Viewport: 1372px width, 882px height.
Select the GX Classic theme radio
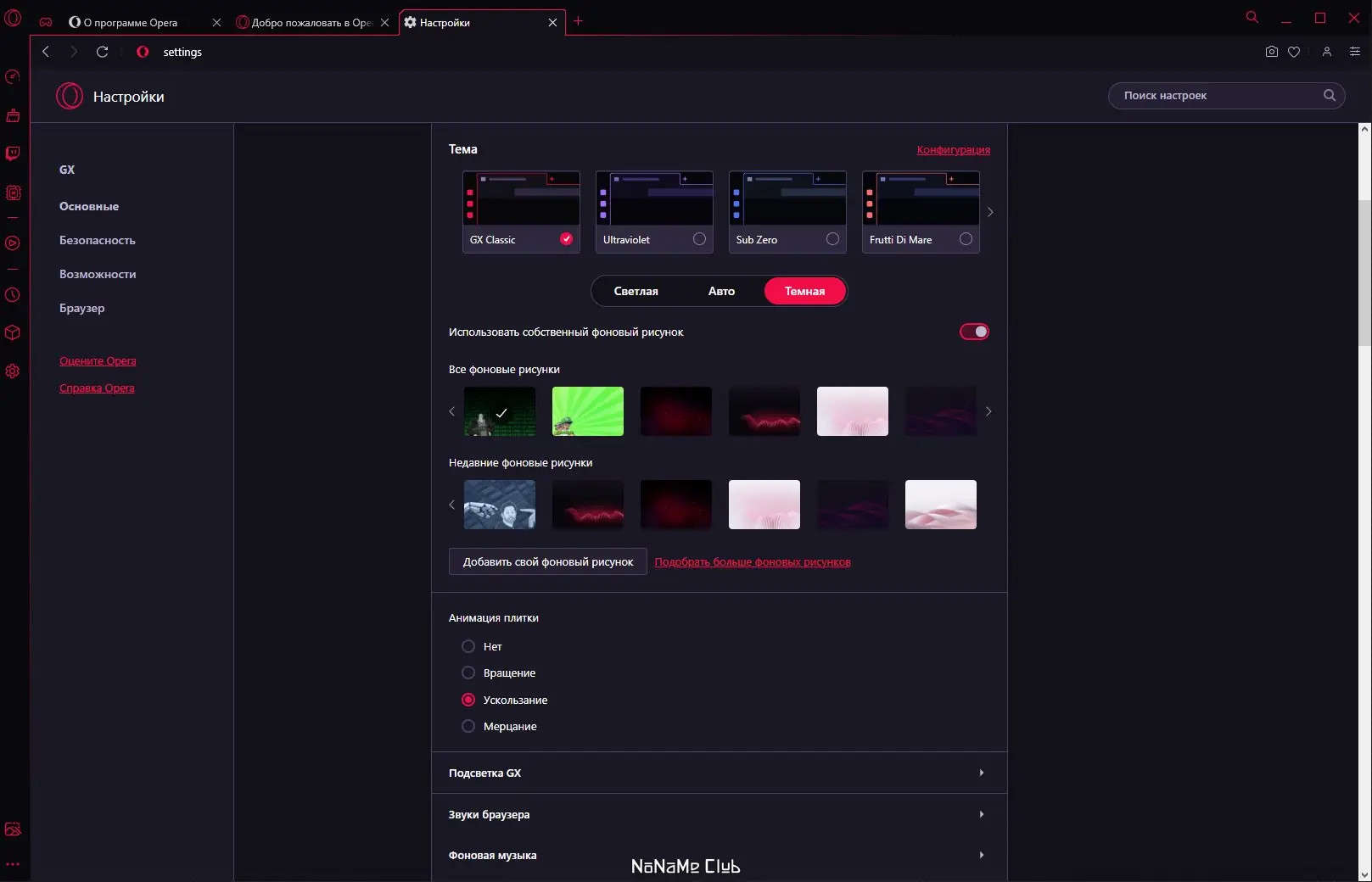[567, 239]
